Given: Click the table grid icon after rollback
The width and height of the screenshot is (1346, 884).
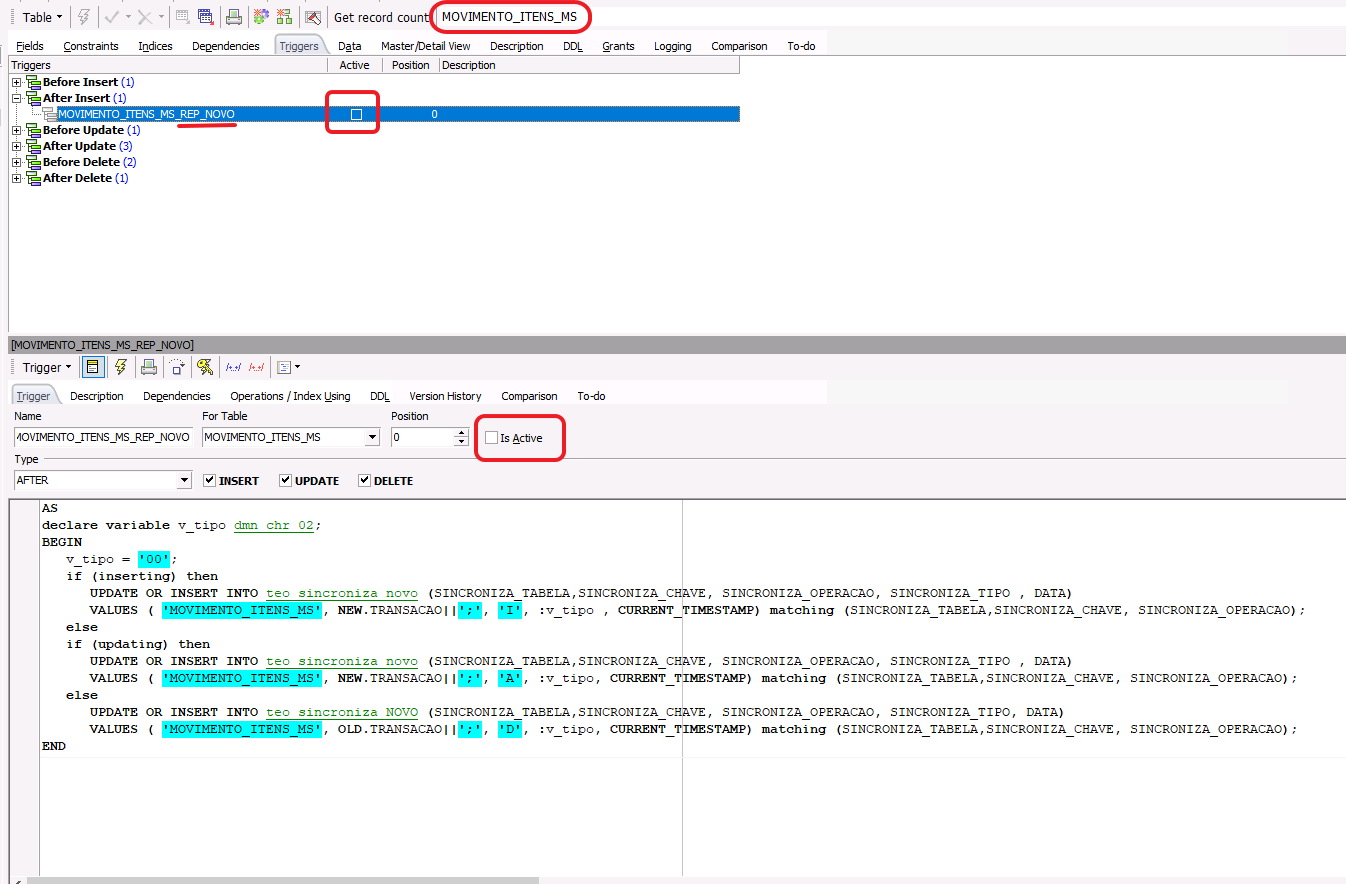Looking at the screenshot, I should [x=182, y=17].
